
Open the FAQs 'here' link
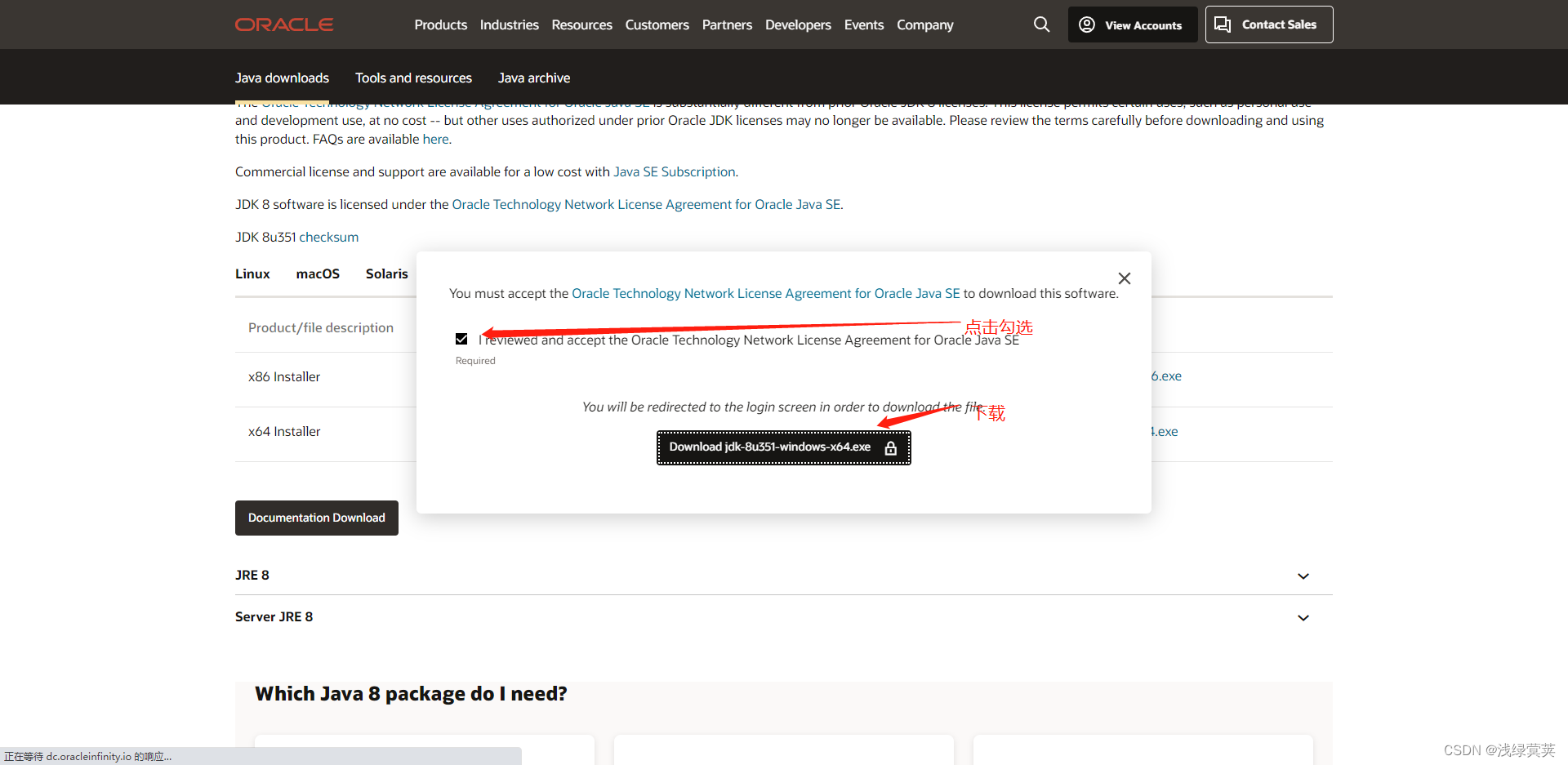click(435, 139)
